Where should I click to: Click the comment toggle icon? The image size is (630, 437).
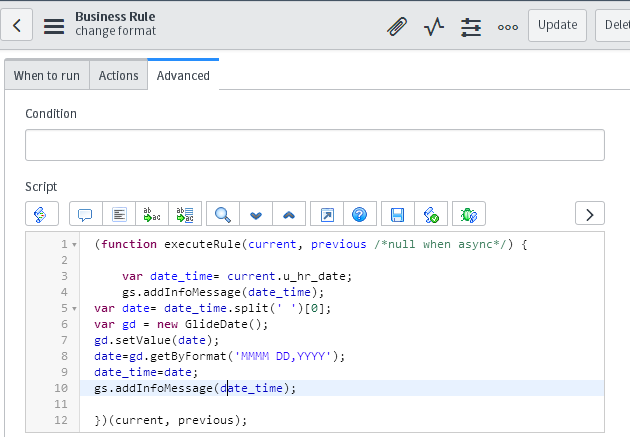85,214
